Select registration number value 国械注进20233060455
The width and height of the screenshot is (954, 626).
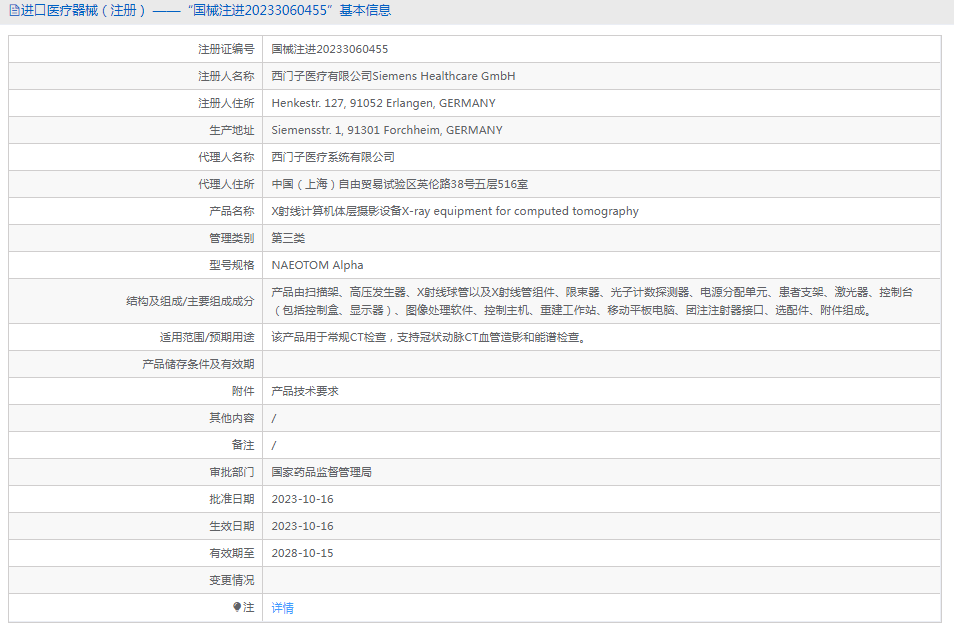[x=330, y=49]
